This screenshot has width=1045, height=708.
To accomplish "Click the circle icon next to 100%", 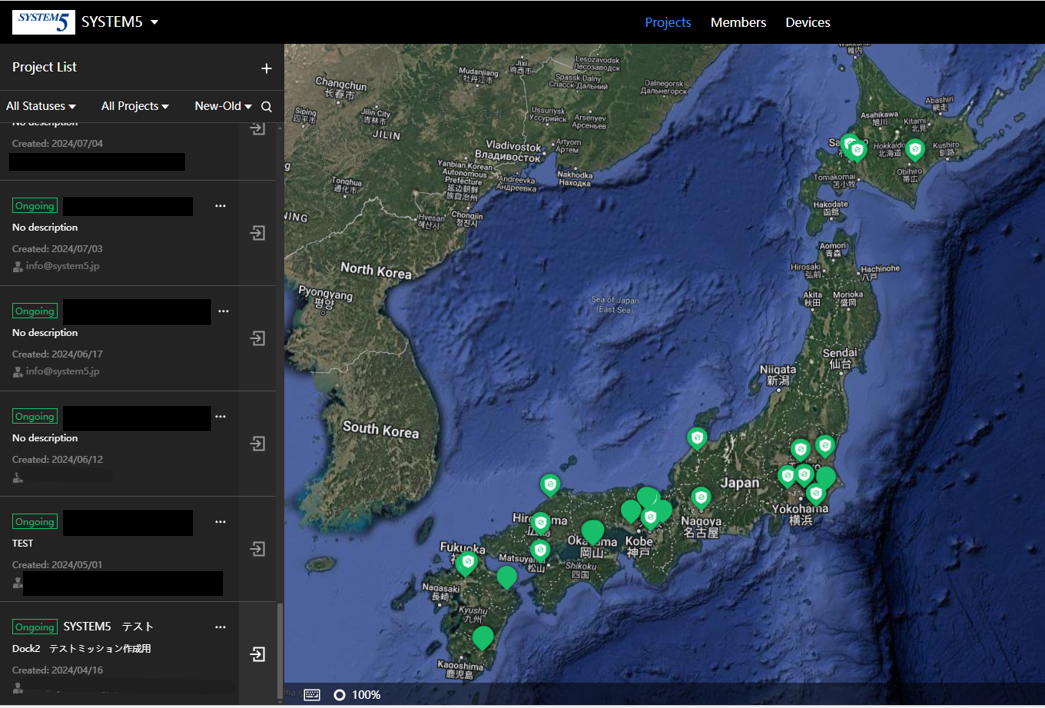I will [x=339, y=695].
